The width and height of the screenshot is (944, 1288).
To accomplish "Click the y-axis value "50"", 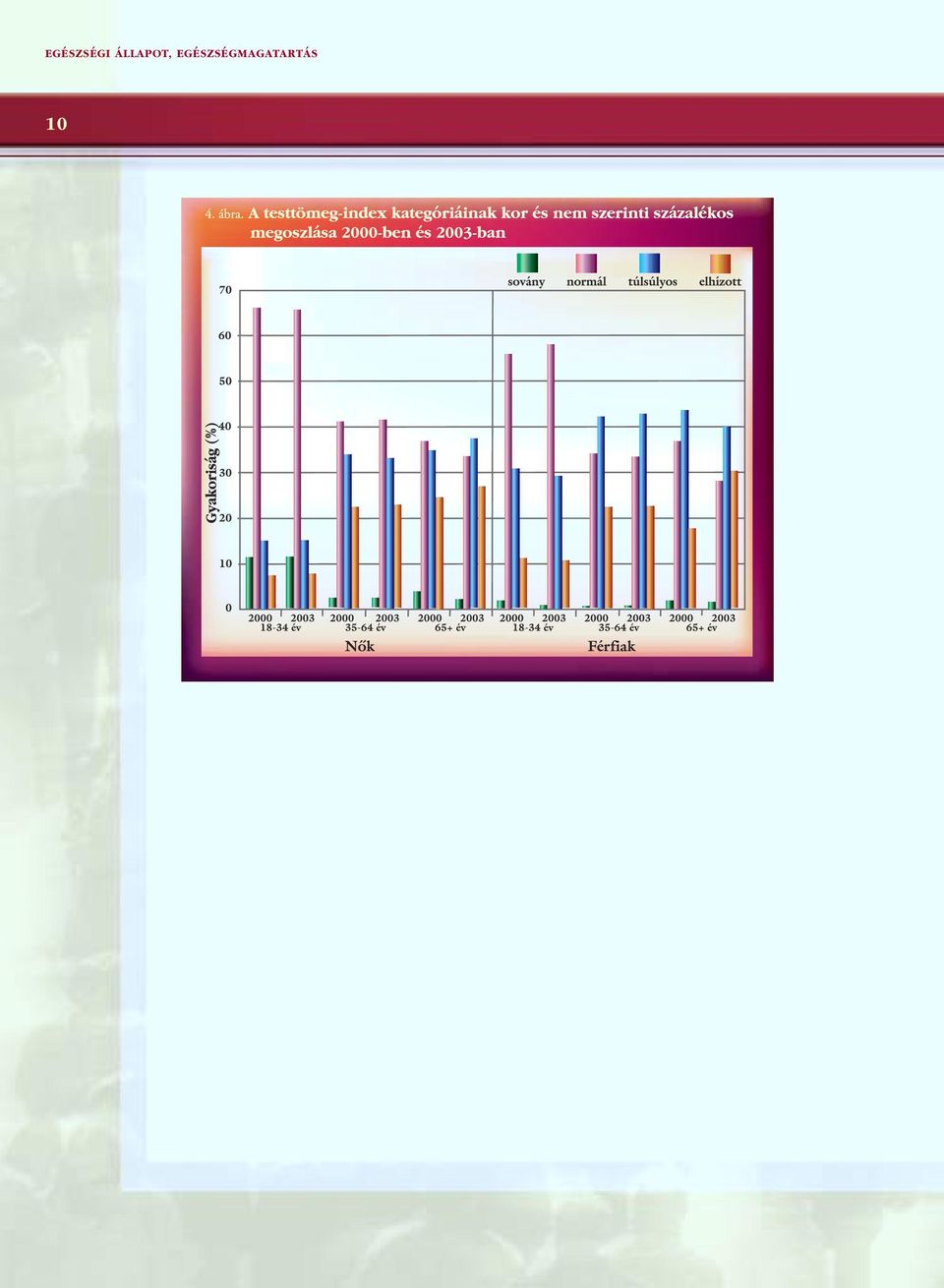I will point(225,381).
